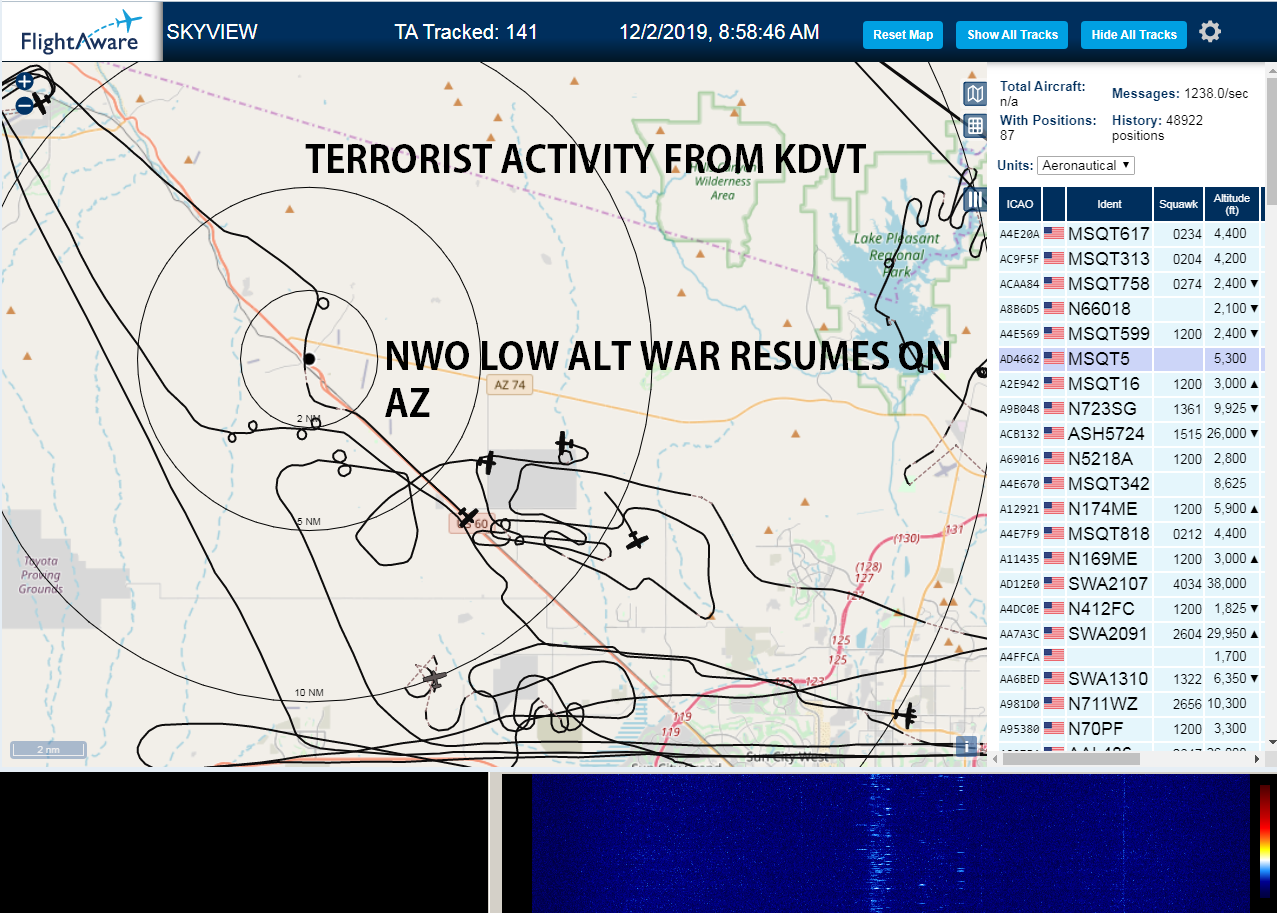Open the map attribution info icon
The height and width of the screenshot is (913, 1277).
pyautogui.click(x=966, y=745)
